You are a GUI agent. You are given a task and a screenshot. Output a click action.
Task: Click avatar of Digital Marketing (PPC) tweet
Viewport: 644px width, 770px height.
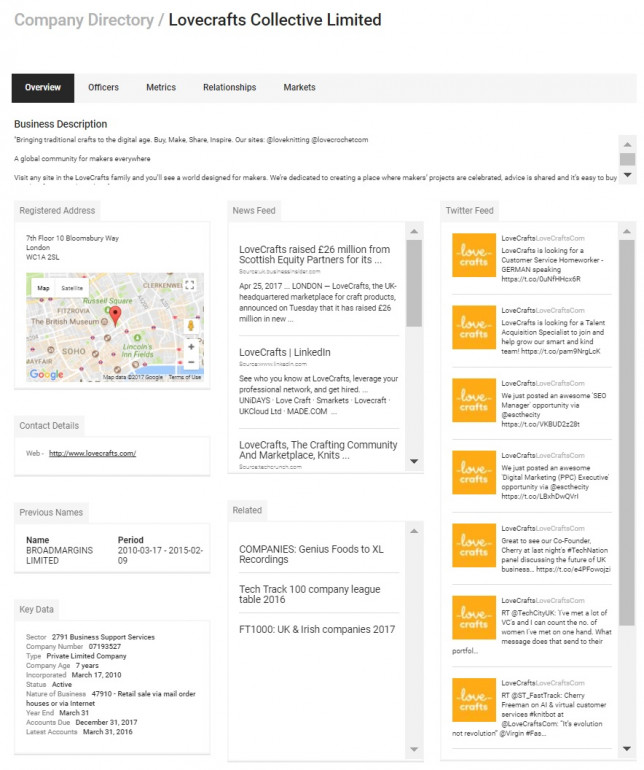(x=474, y=472)
